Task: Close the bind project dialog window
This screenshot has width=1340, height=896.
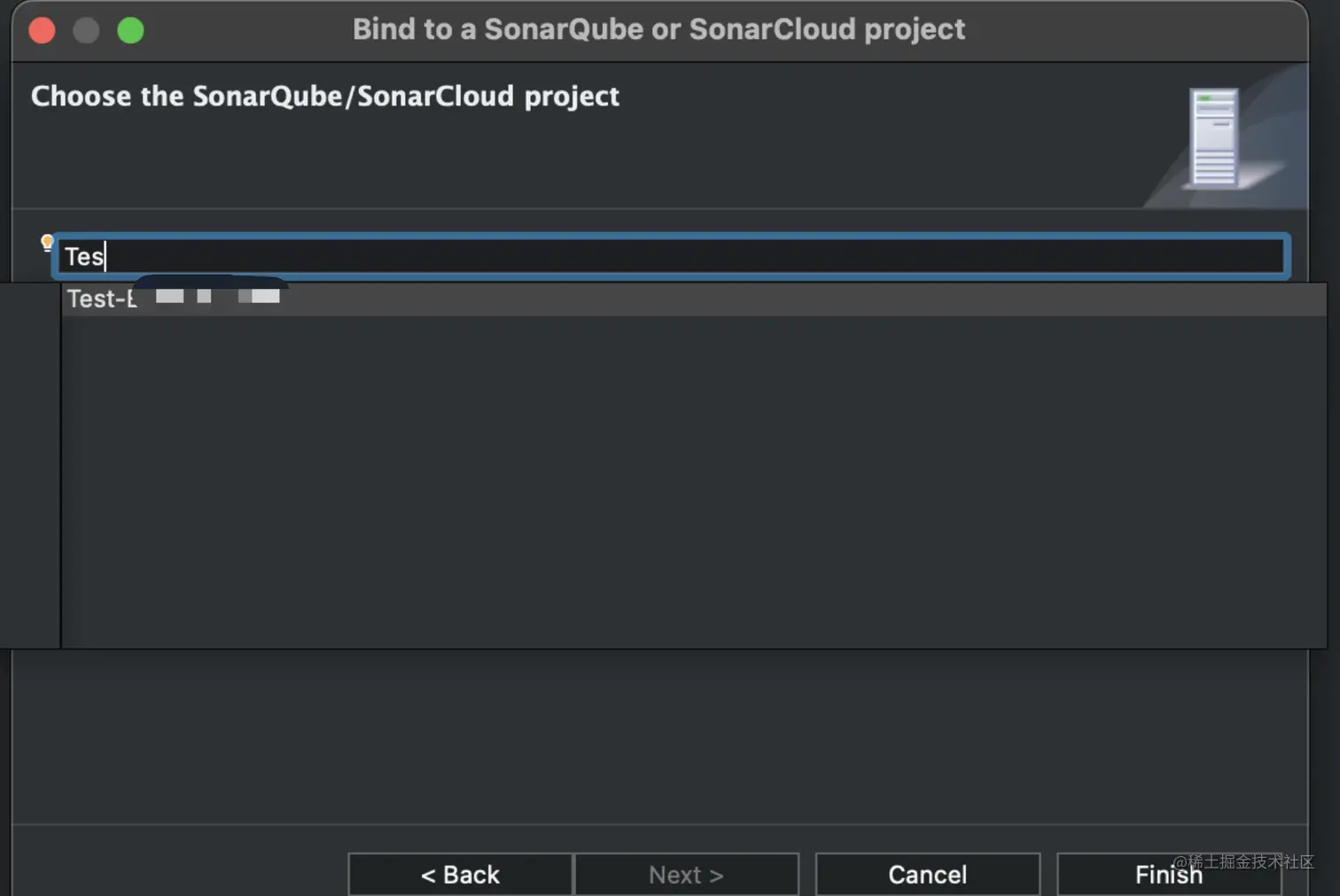Action: pos(42,31)
